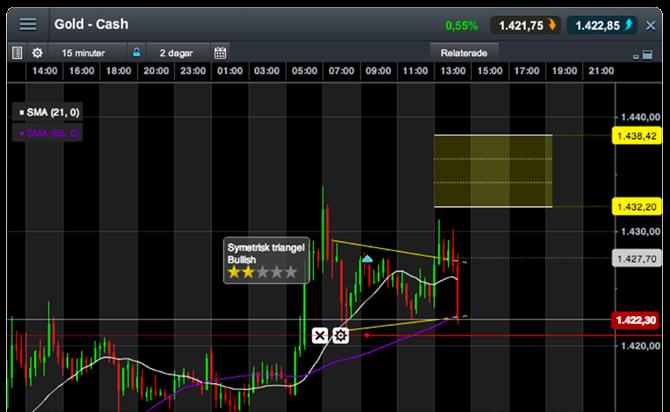Maximize chart panel via window icon
Image resolution: width=670 pixels, height=412 pixels.
[647, 55]
